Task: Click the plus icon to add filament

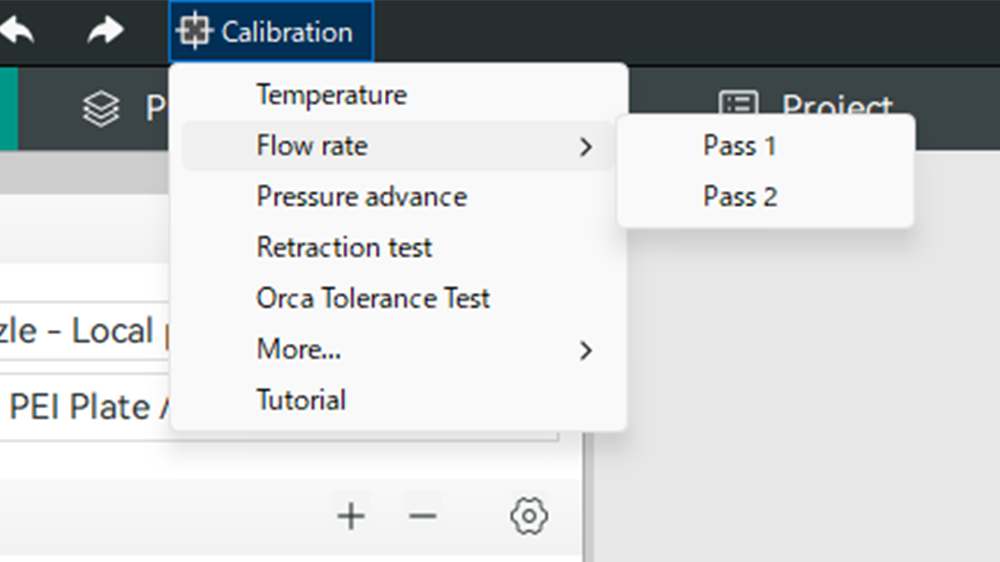Action: click(351, 516)
